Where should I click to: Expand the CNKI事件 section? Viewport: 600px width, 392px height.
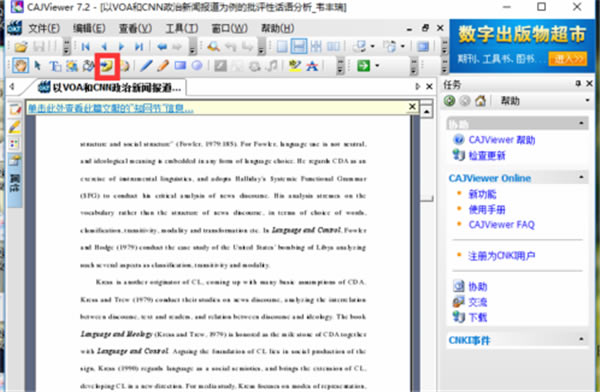click(581, 339)
